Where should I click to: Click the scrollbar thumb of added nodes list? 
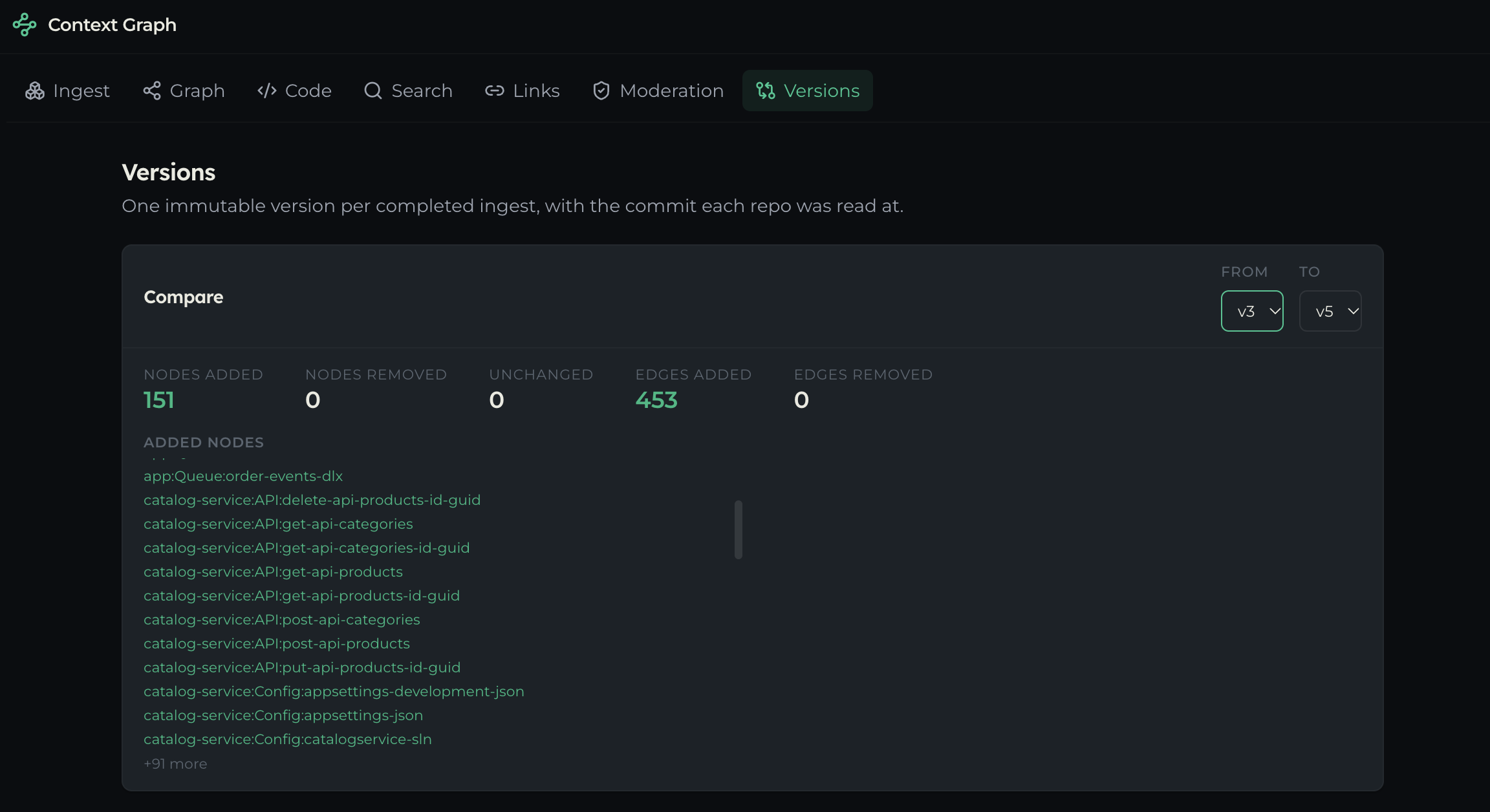point(738,529)
